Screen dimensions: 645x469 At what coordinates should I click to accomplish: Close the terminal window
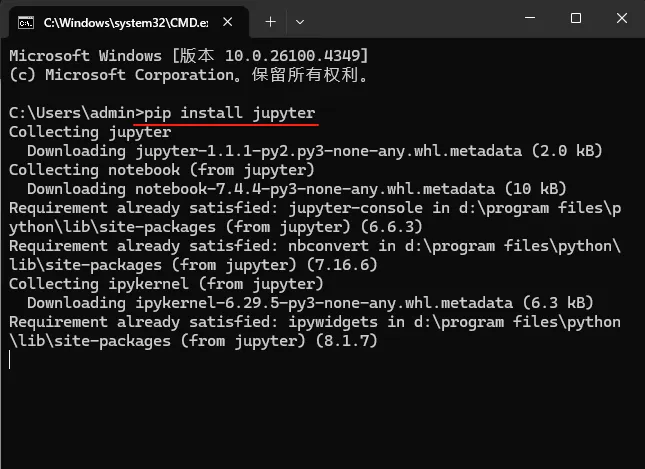click(x=622, y=18)
